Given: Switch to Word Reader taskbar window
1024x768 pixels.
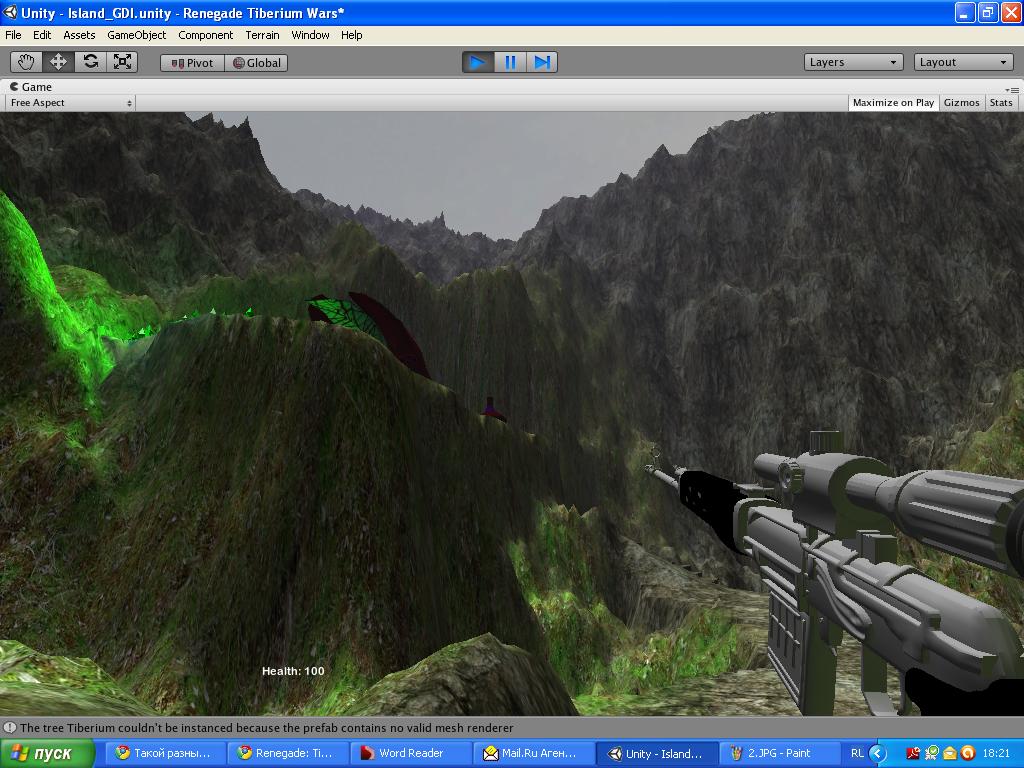Looking at the screenshot, I should pos(411,754).
